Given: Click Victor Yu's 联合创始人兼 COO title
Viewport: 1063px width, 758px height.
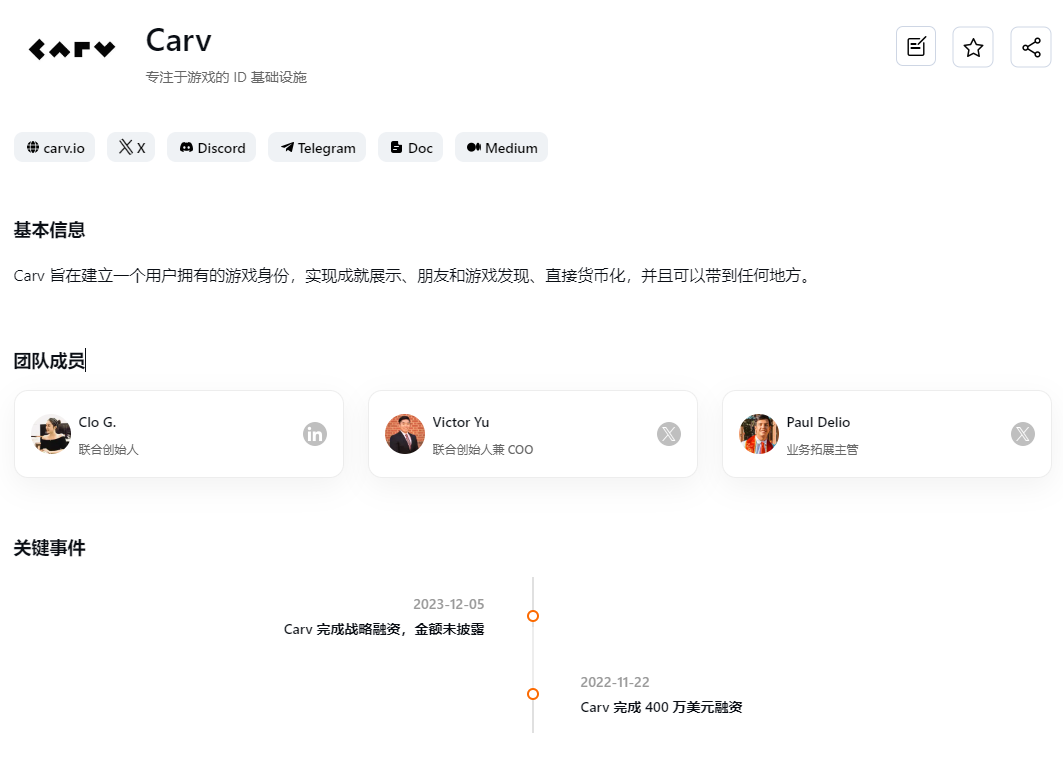Looking at the screenshot, I should click(483, 450).
